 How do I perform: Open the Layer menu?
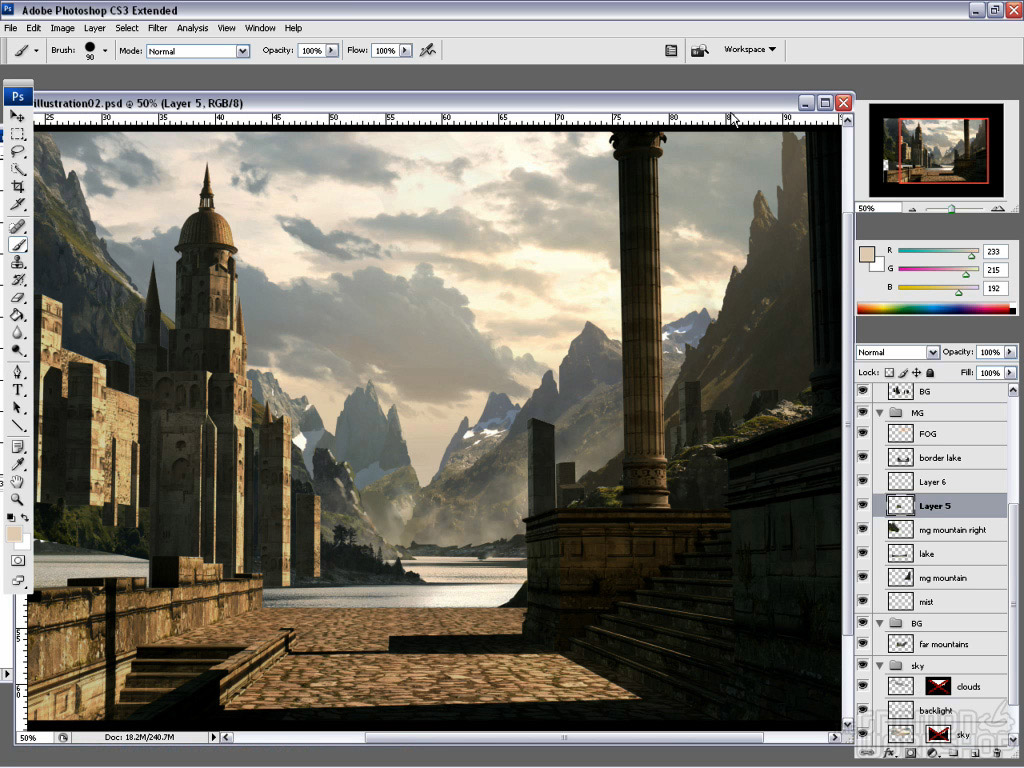[94, 28]
